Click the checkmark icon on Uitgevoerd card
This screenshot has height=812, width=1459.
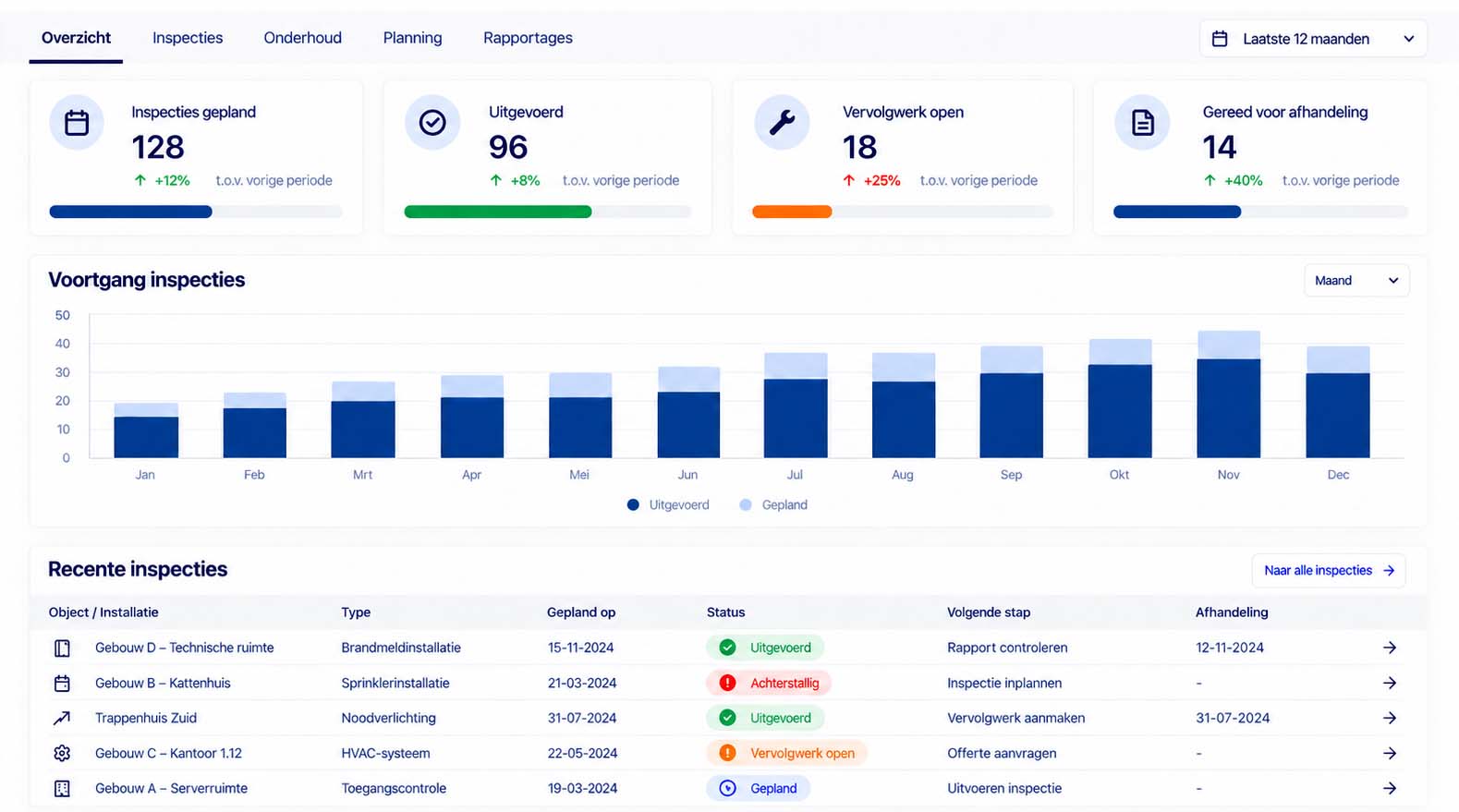click(432, 122)
